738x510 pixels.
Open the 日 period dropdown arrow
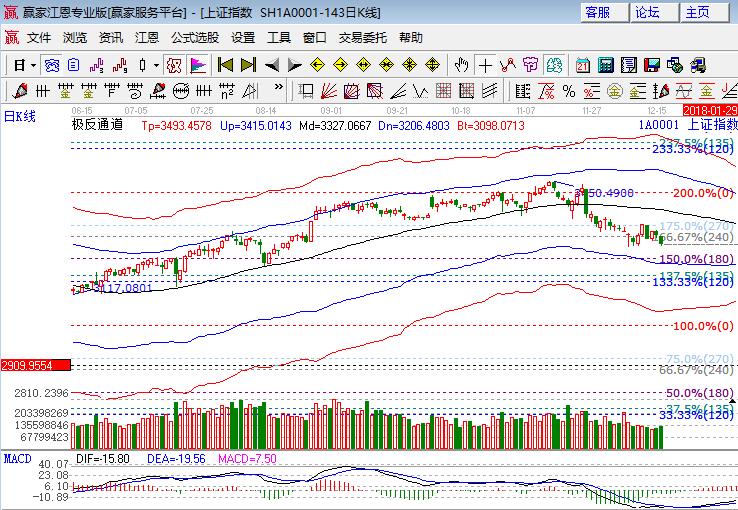33,65
